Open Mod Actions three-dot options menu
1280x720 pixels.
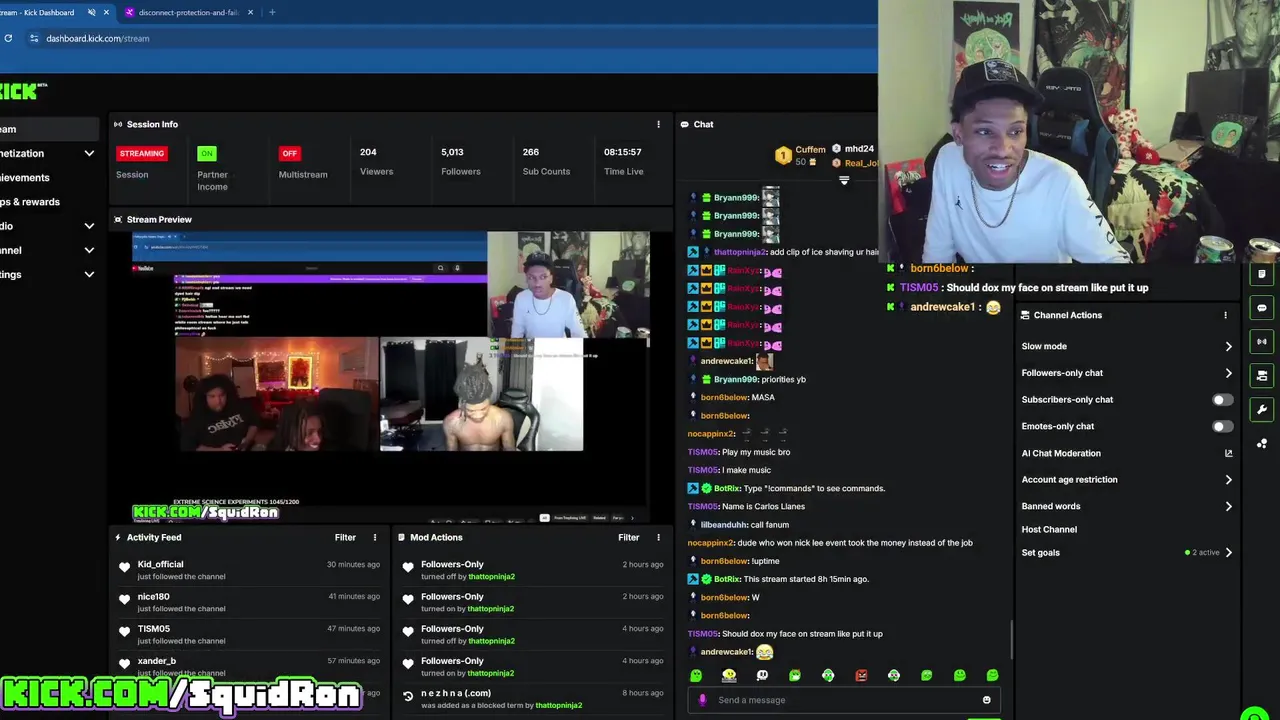pyautogui.click(x=658, y=537)
